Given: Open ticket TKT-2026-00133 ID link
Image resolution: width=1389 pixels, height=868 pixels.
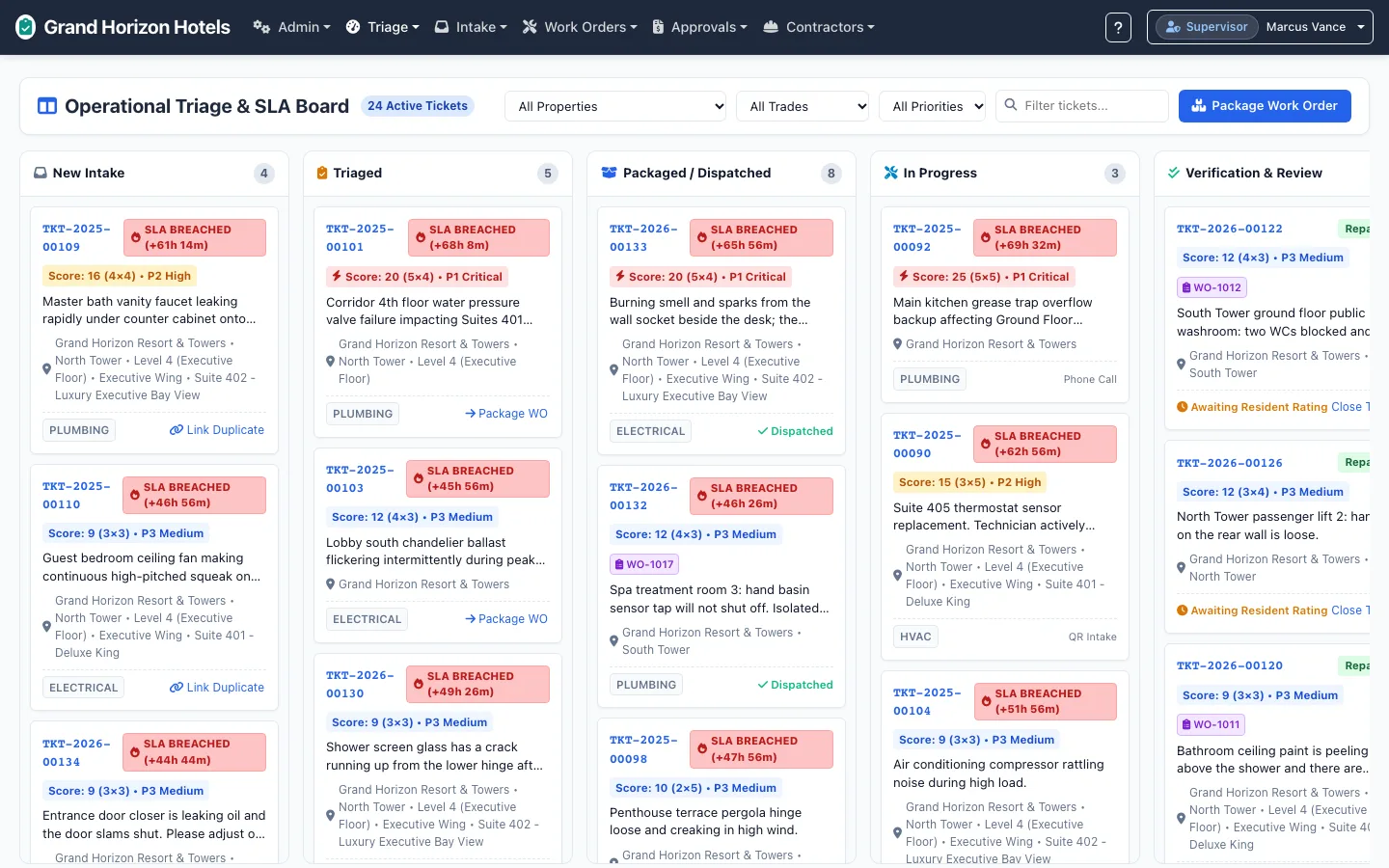Looking at the screenshot, I should (643, 238).
